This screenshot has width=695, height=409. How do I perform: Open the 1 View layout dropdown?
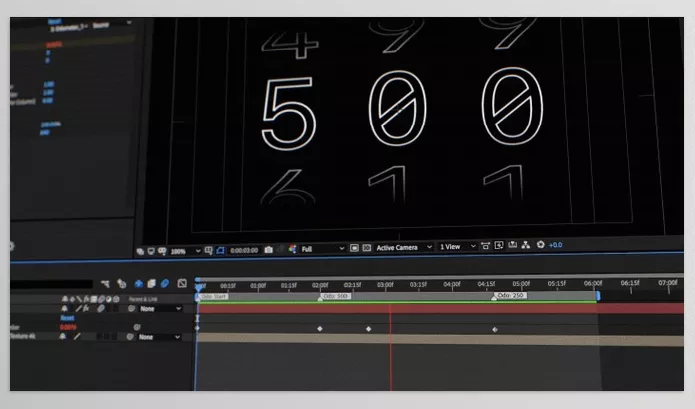(457, 246)
